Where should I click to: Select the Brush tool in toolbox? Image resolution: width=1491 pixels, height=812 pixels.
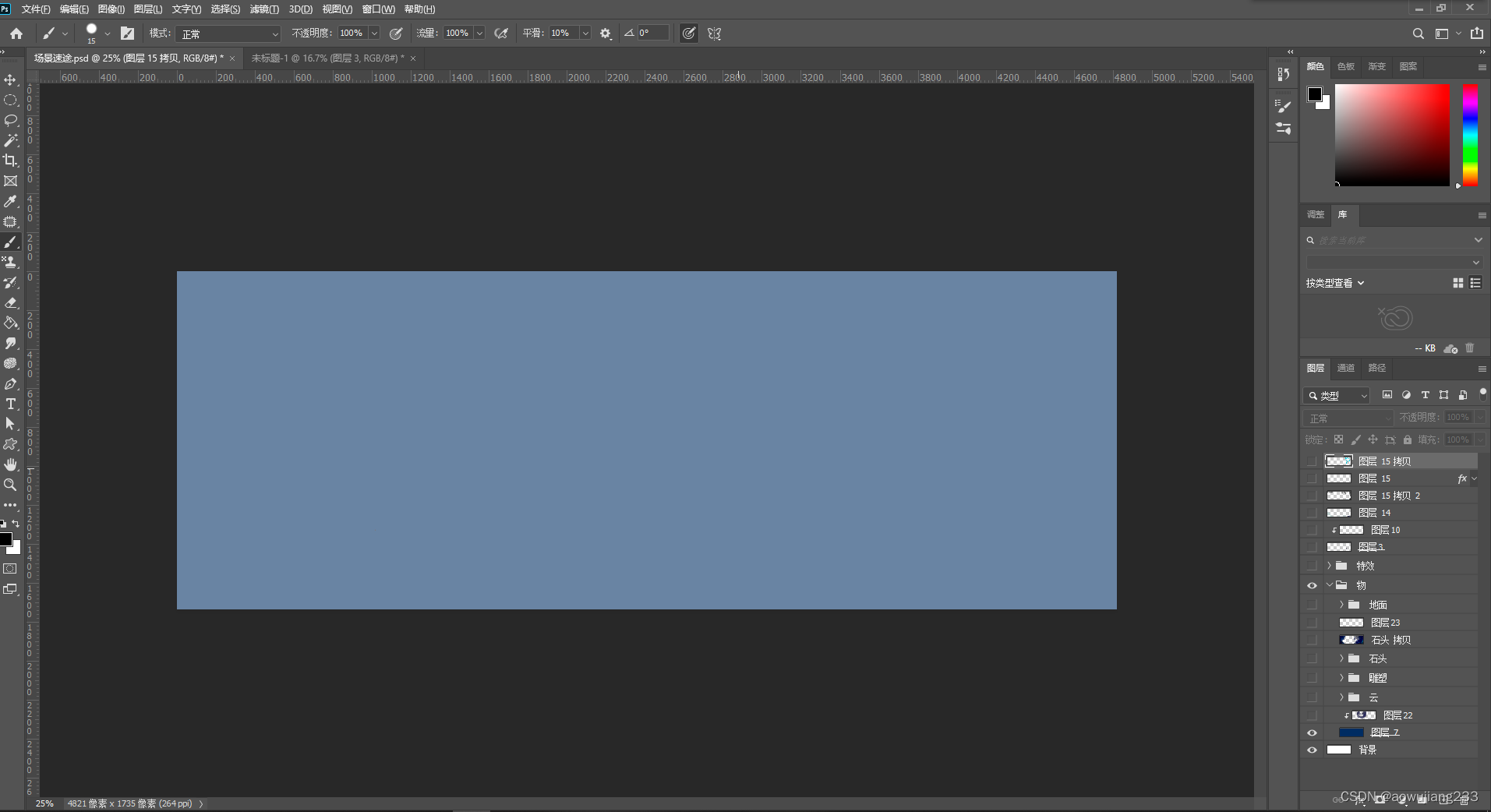pos(10,242)
